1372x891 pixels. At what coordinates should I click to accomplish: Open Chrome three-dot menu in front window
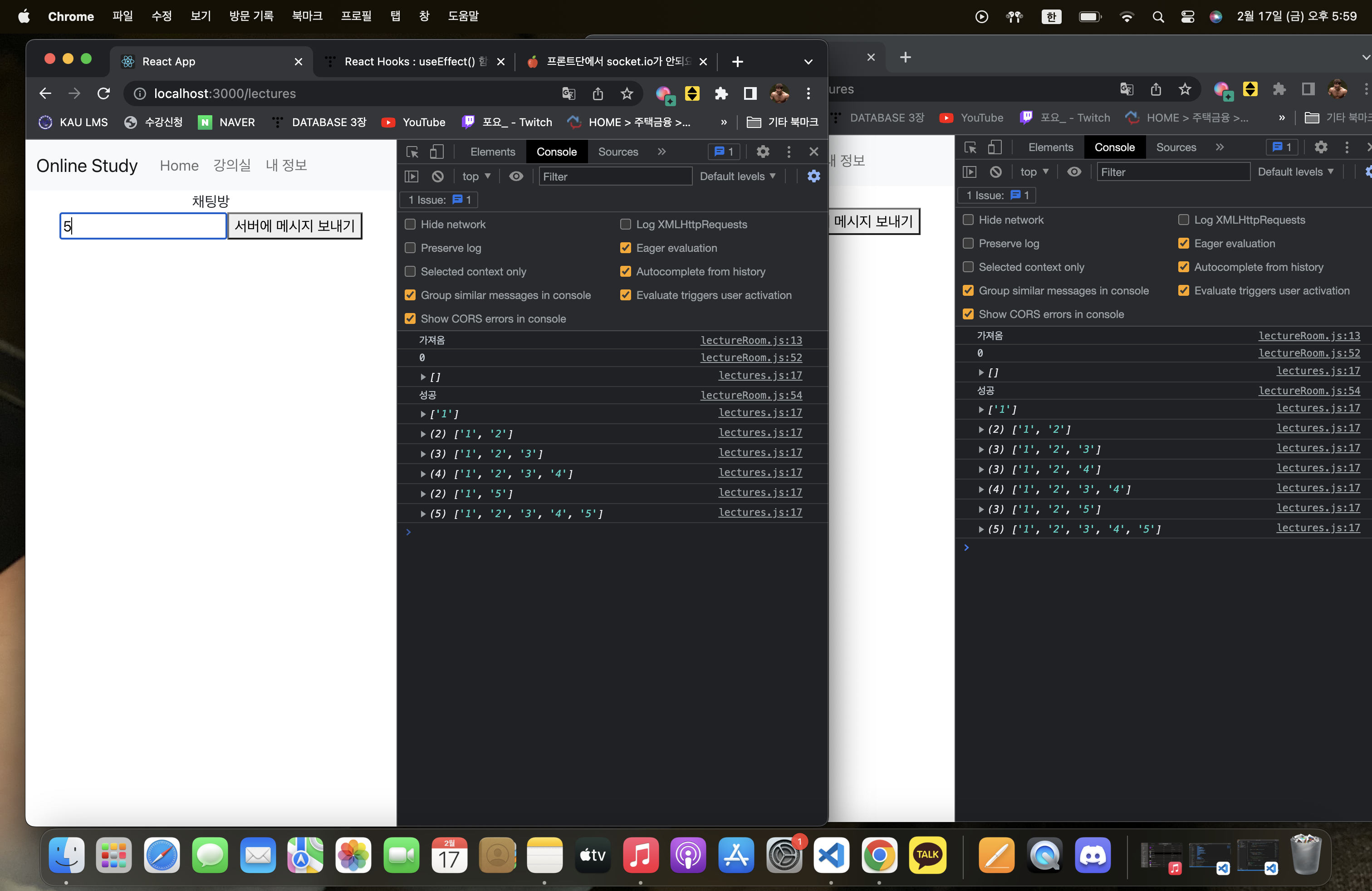[x=808, y=93]
